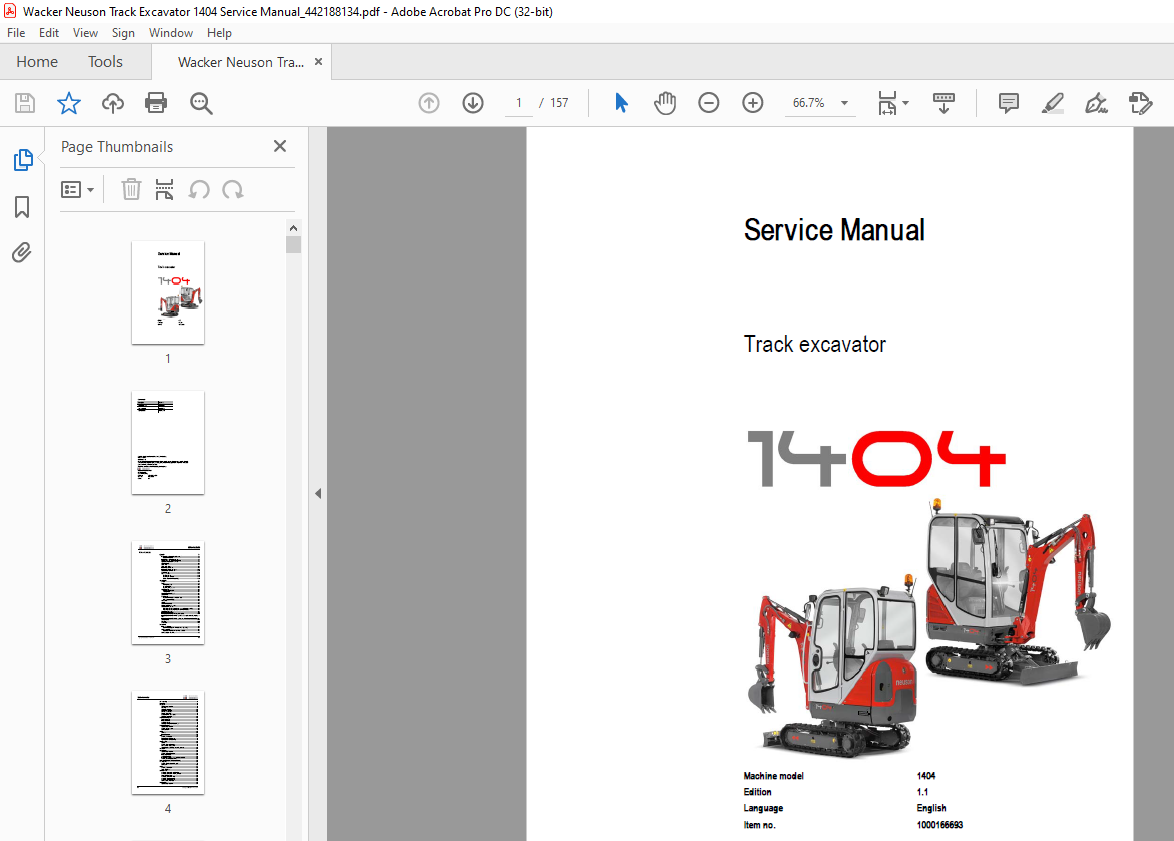
Task: Go to previous page arrow
Action: [429, 103]
